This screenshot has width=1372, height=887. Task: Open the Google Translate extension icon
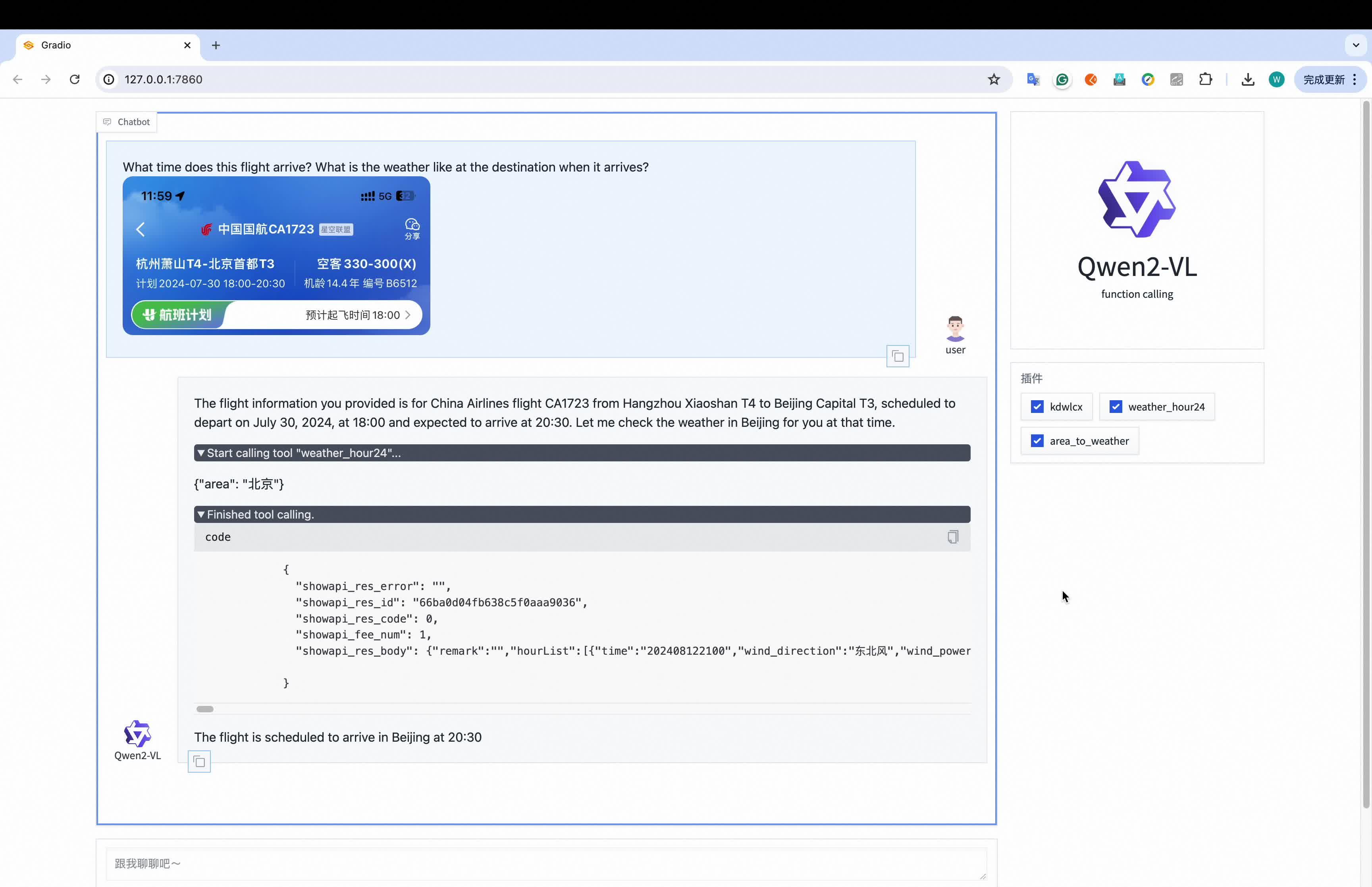tap(1033, 79)
